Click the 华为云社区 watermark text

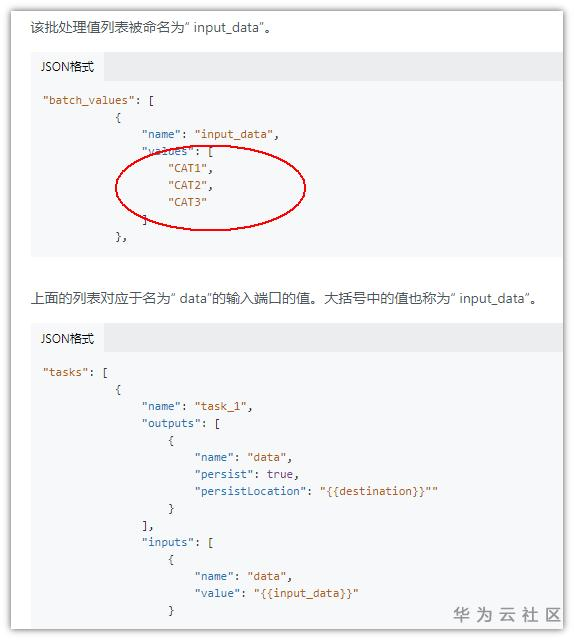(507, 615)
